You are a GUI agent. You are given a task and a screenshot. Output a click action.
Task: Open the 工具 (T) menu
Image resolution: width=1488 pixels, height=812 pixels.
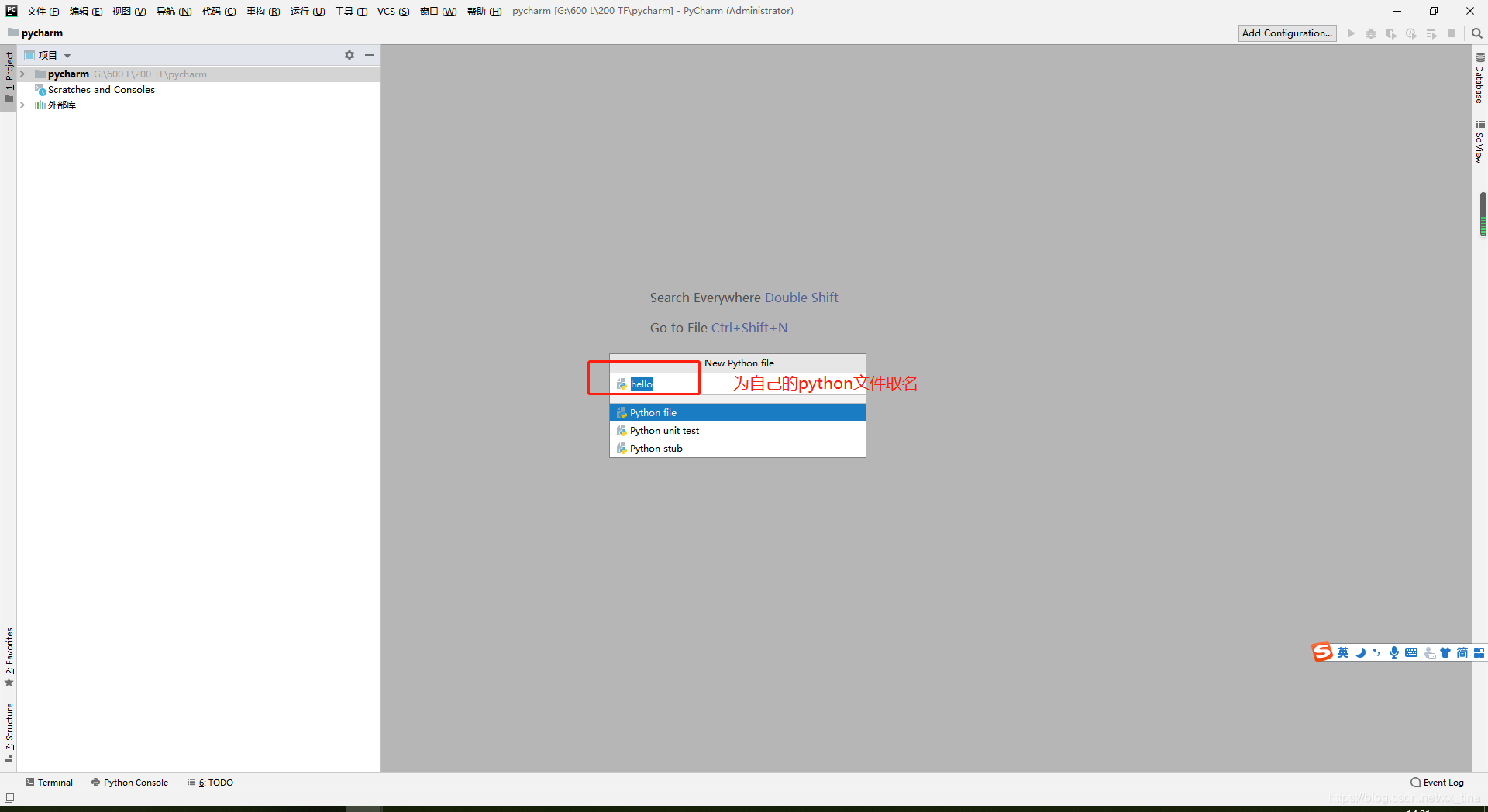pos(351,11)
